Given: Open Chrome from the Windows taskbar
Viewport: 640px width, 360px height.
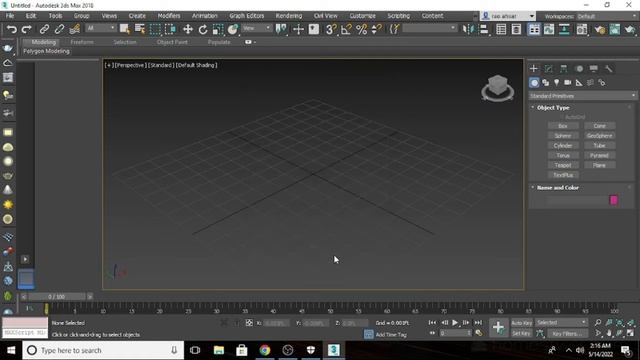Looking at the screenshot, I should click(x=264, y=350).
